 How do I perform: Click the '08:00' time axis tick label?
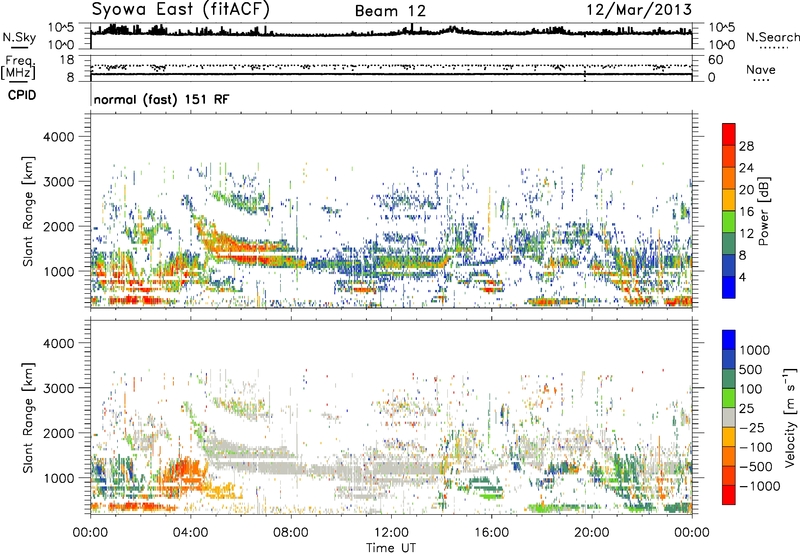click(x=291, y=533)
